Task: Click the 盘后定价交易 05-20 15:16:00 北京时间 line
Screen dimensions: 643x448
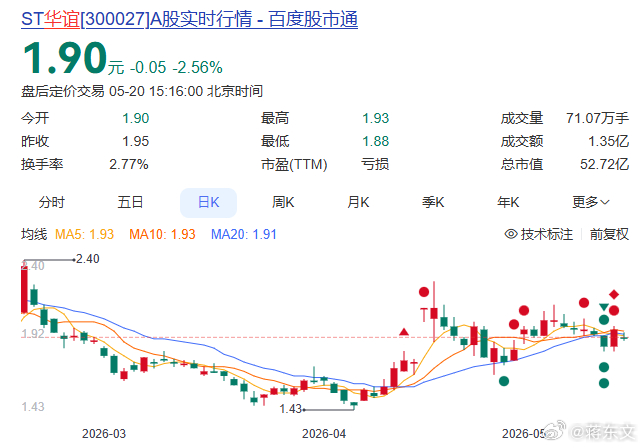Action: click(x=142, y=91)
